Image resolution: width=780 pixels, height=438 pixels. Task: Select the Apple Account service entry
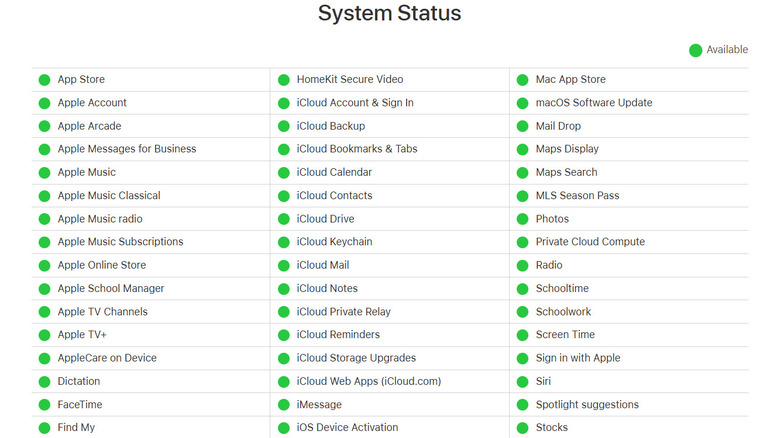click(92, 103)
